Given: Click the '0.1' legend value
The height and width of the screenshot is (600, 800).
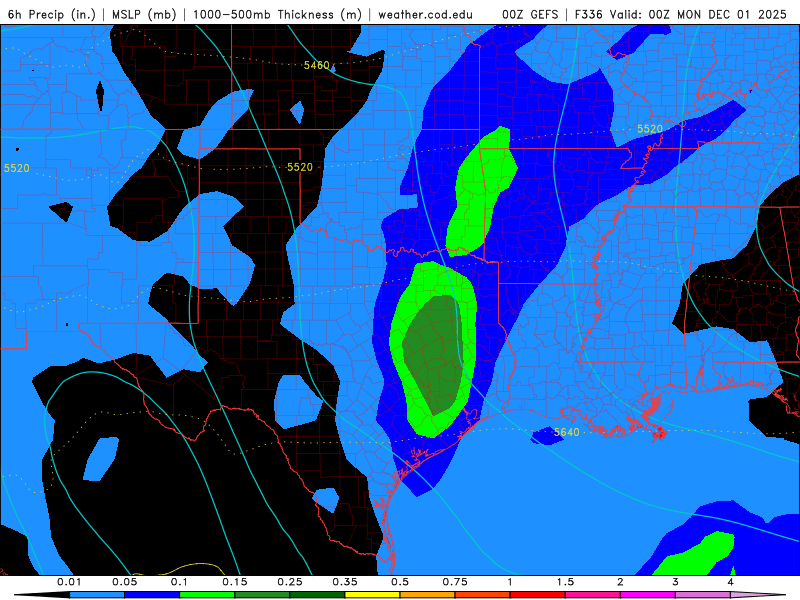Looking at the screenshot, I should 179,582.
